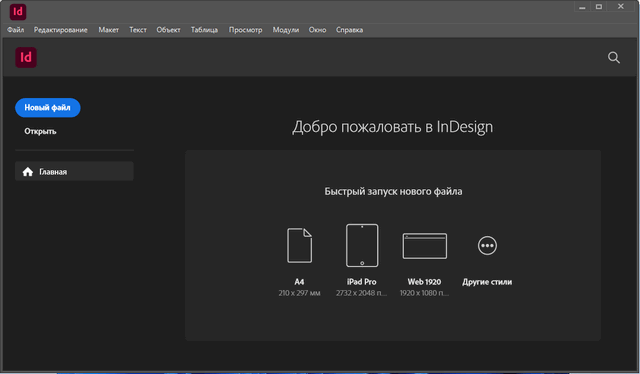Image resolution: width=640 pixels, height=374 pixels.
Task: Select the Главная sidebar tab
Action: [x=74, y=171]
